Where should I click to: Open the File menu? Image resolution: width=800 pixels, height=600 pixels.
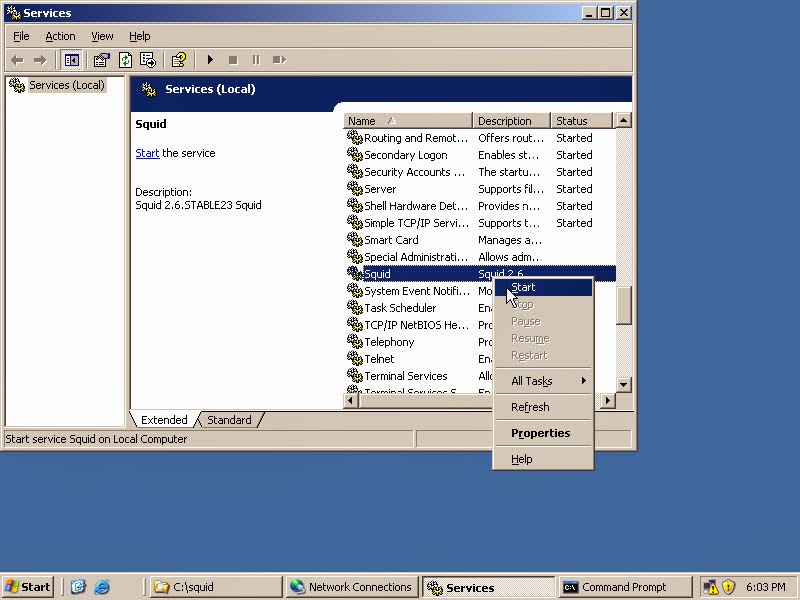tap(21, 36)
